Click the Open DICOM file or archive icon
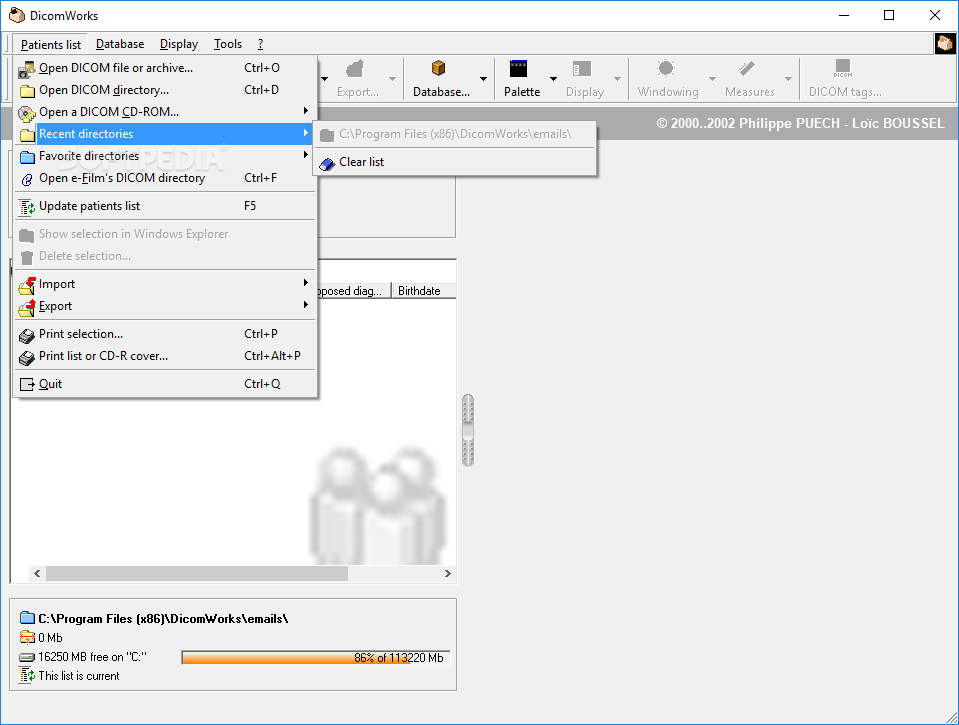Screen dimensions: 959x725 (26, 69)
